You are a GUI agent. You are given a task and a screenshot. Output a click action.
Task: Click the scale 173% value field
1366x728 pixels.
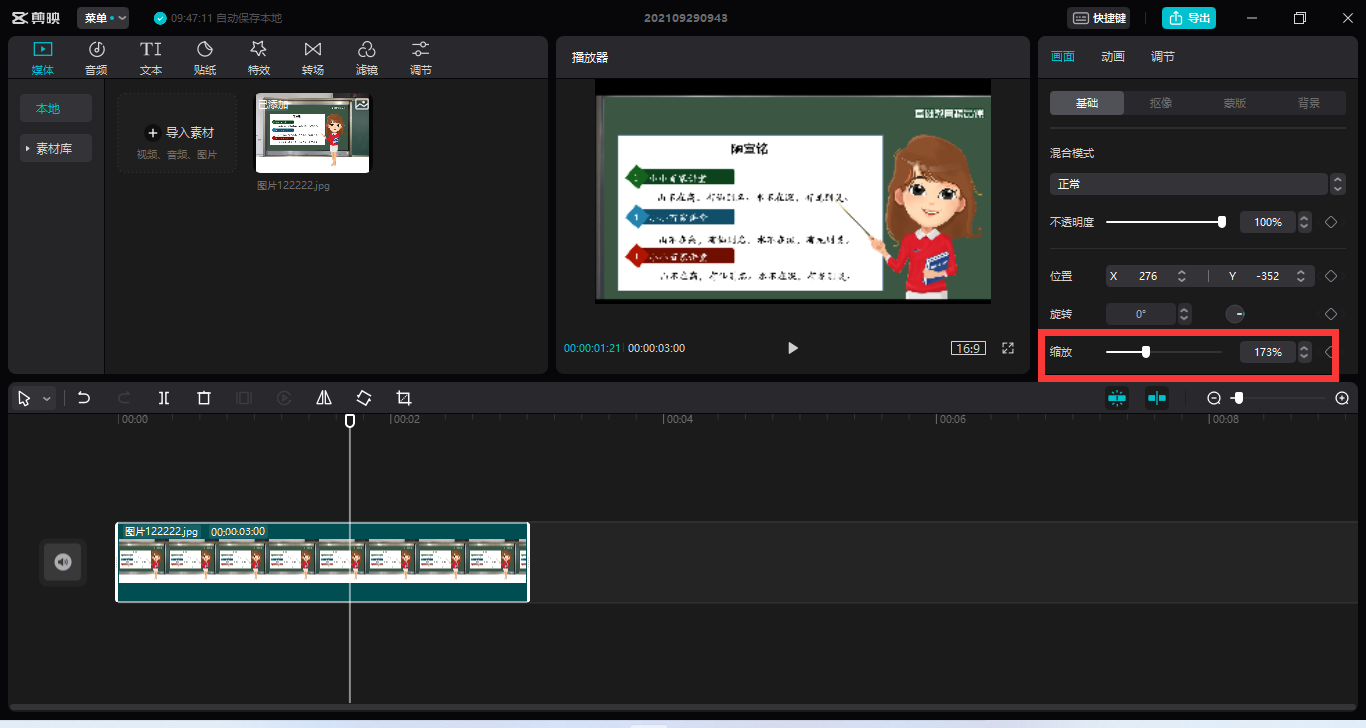(x=1268, y=352)
